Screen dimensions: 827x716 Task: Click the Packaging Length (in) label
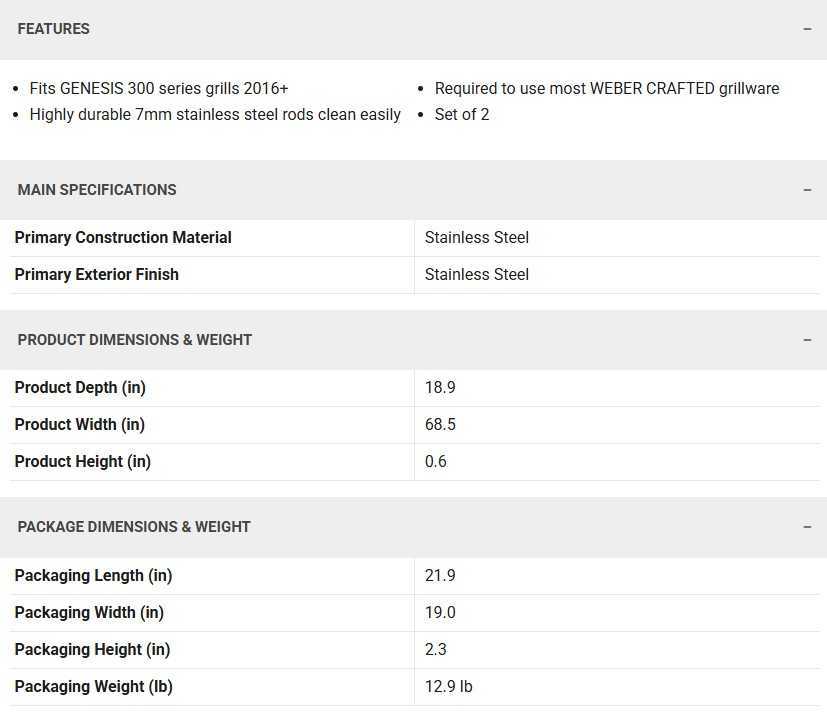coord(93,576)
